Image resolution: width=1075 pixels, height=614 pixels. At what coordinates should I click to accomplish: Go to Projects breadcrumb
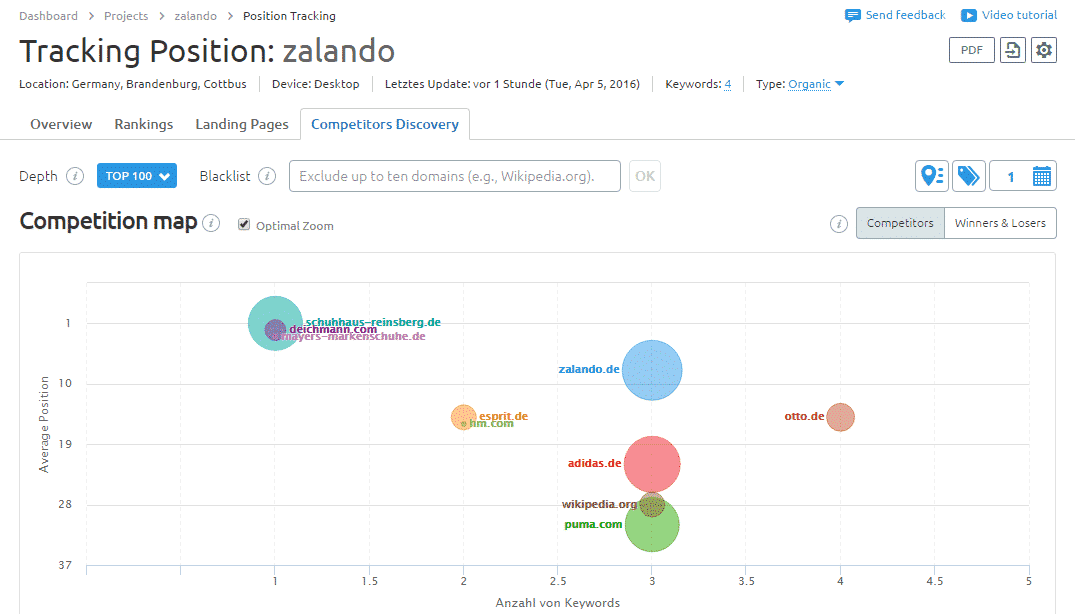point(126,16)
